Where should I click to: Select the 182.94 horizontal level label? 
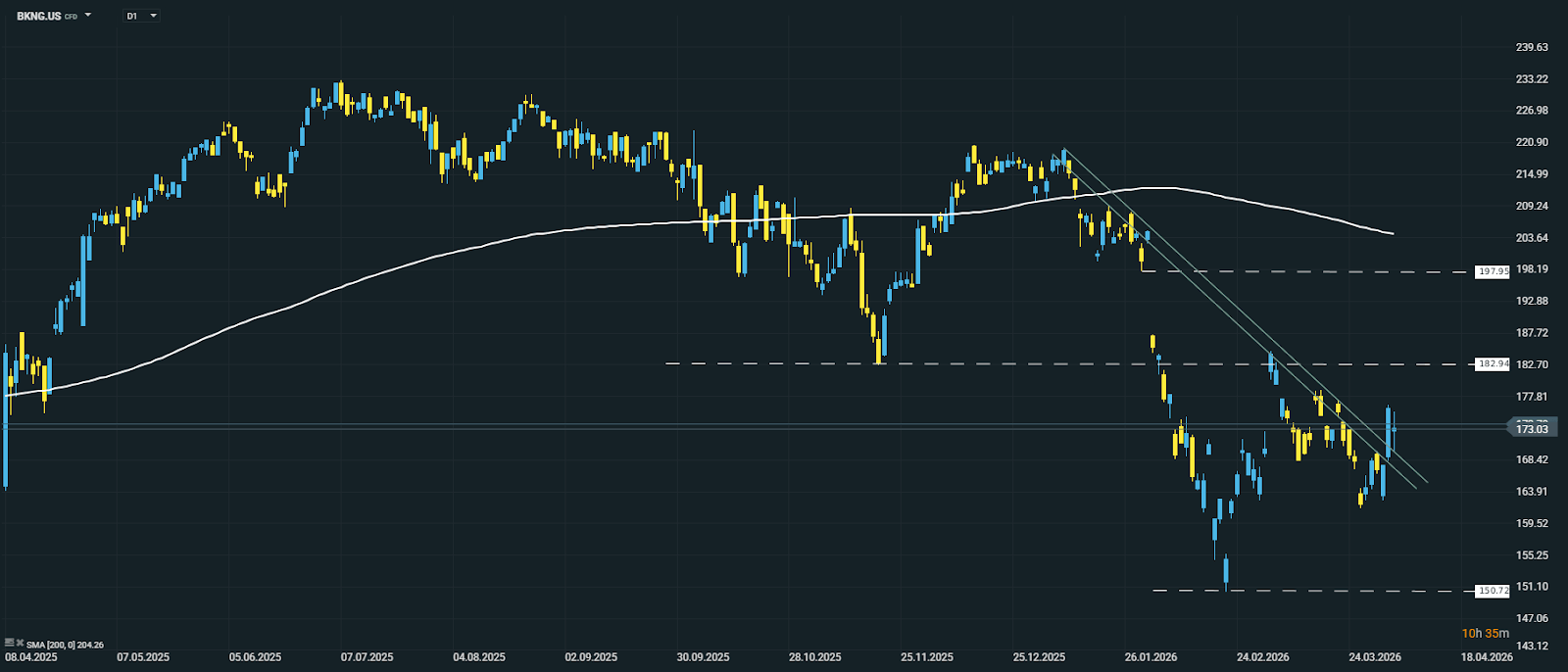[1493, 364]
